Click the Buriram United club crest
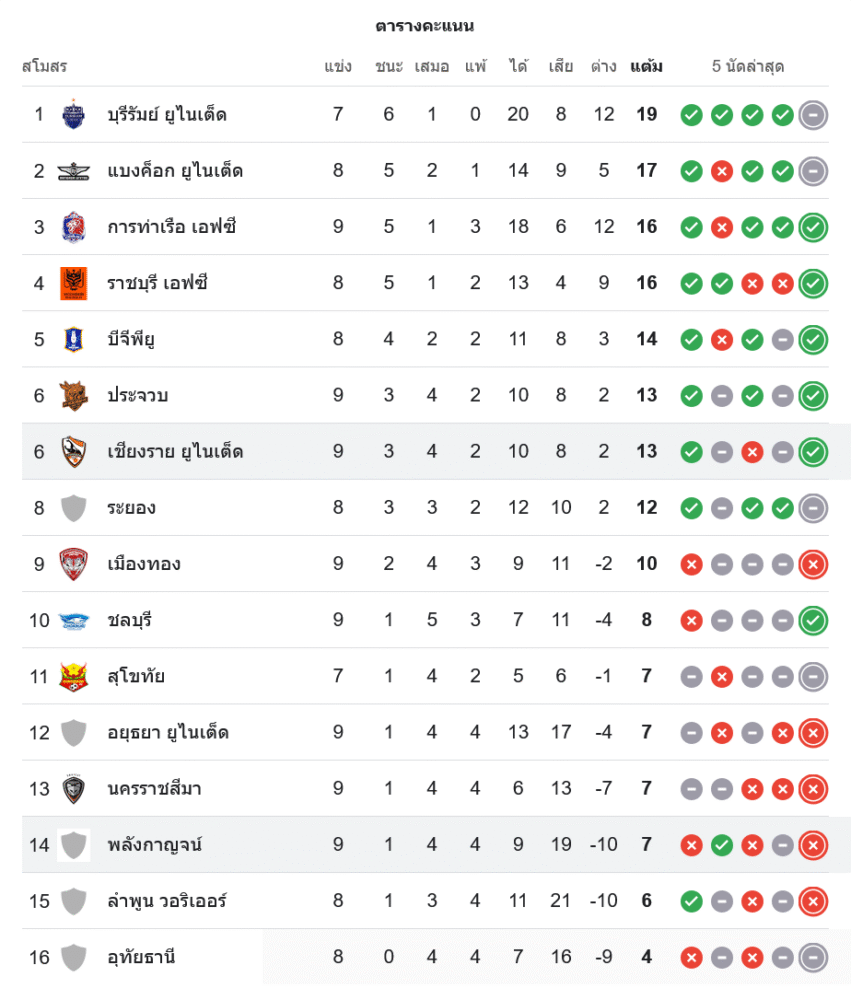The image size is (851, 1000). [x=73, y=114]
